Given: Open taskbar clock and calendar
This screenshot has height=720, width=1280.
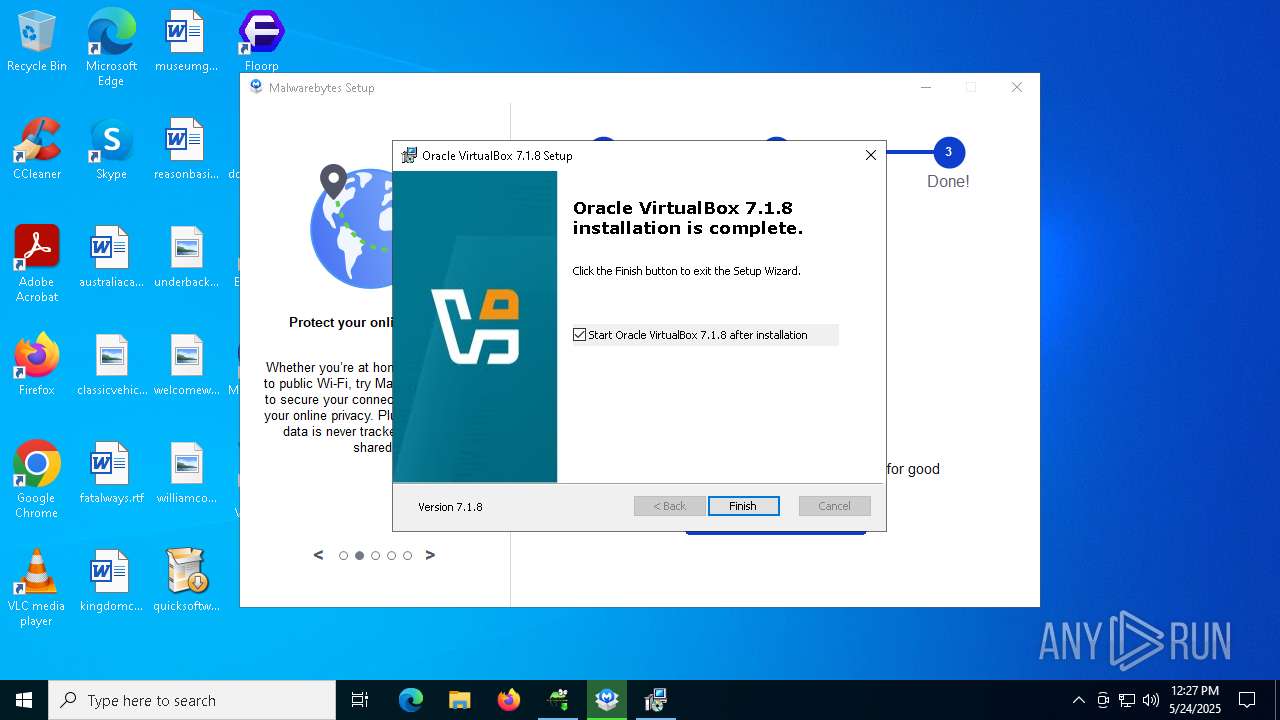Looking at the screenshot, I should [x=1195, y=700].
